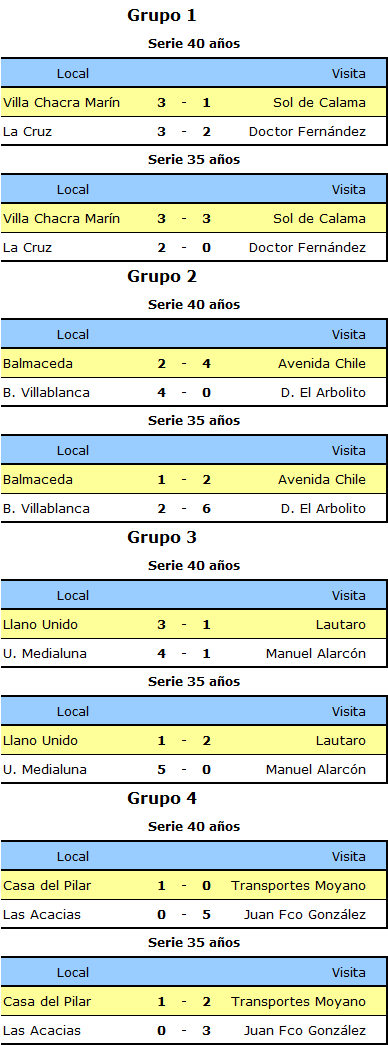Click the Grupo 4 heading
The image size is (388, 1045).
click(x=162, y=798)
